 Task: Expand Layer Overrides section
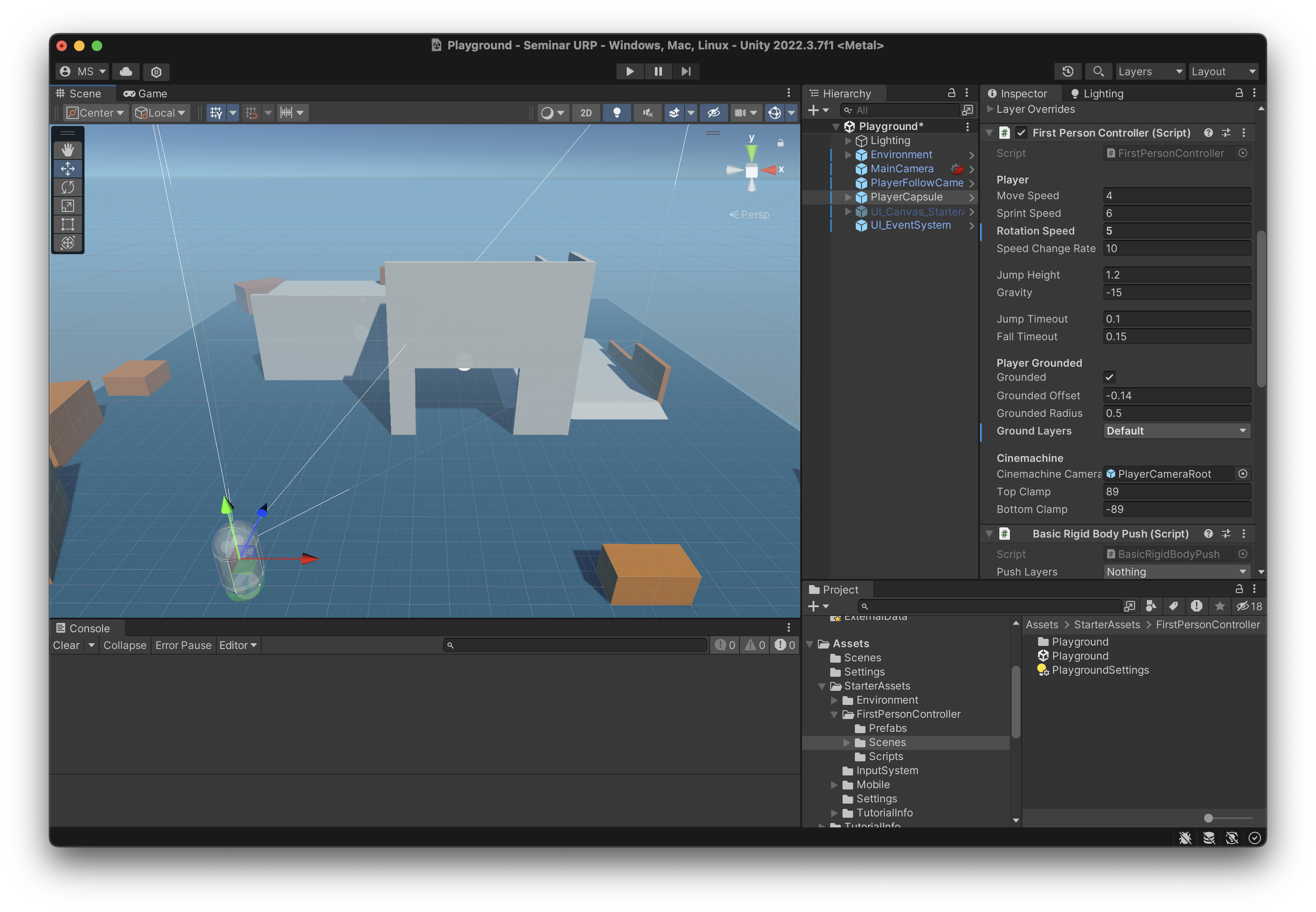coord(991,109)
